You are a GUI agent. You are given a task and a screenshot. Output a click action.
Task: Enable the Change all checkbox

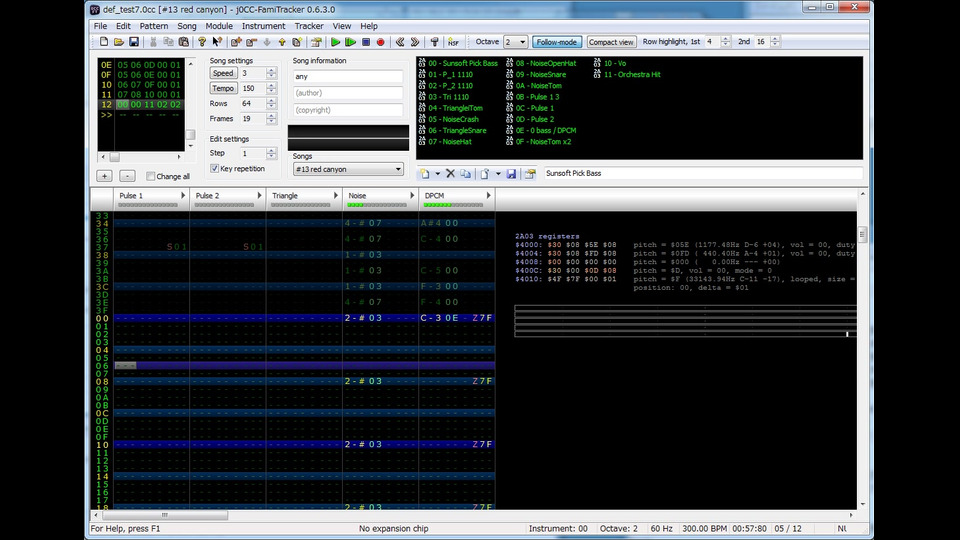(x=149, y=176)
